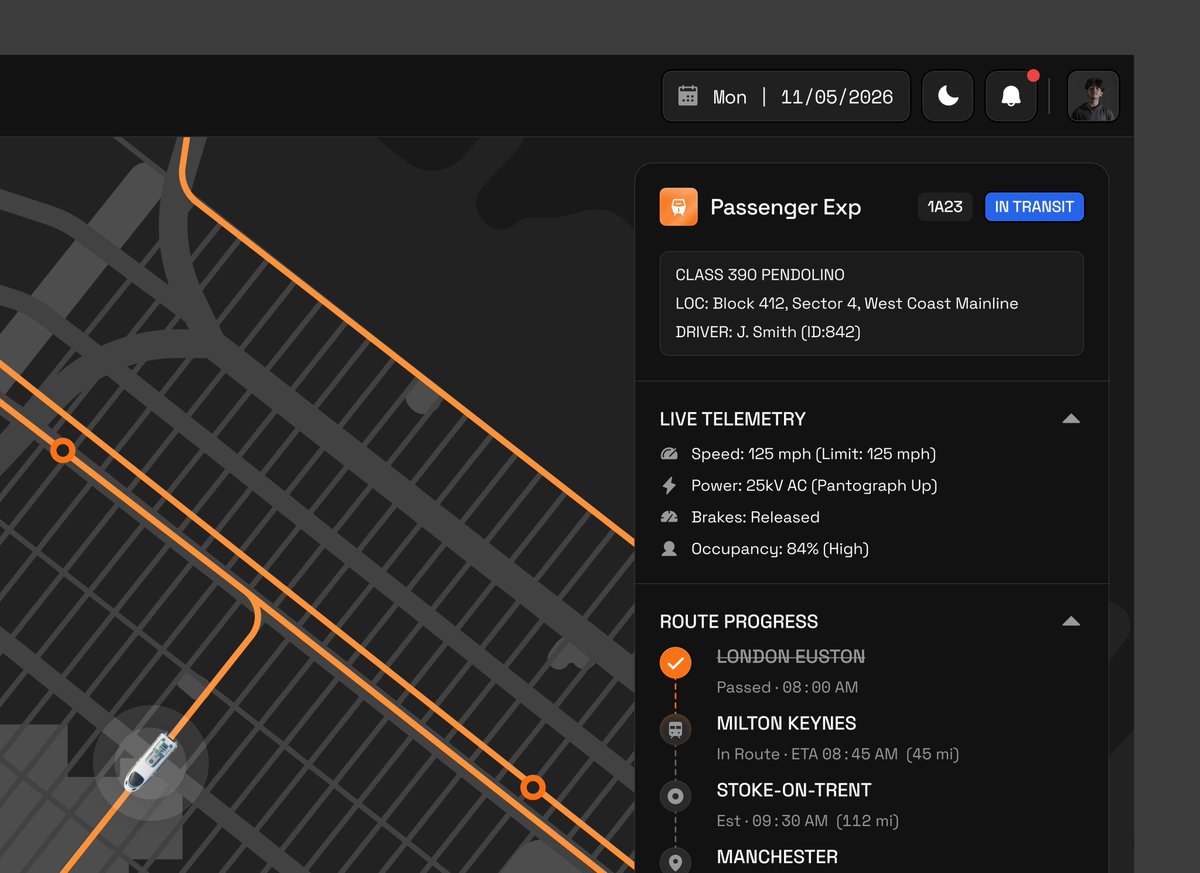This screenshot has width=1200, height=873.
Task: Click the orange checkmark for London Euston
Action: tap(675, 662)
